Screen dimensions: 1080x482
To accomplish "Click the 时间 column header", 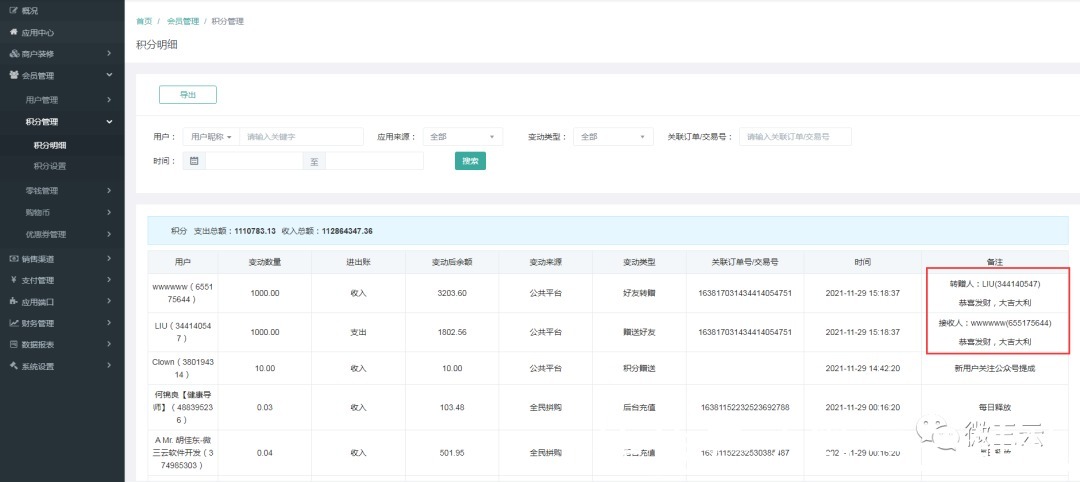I will pyautogui.click(x=862, y=262).
